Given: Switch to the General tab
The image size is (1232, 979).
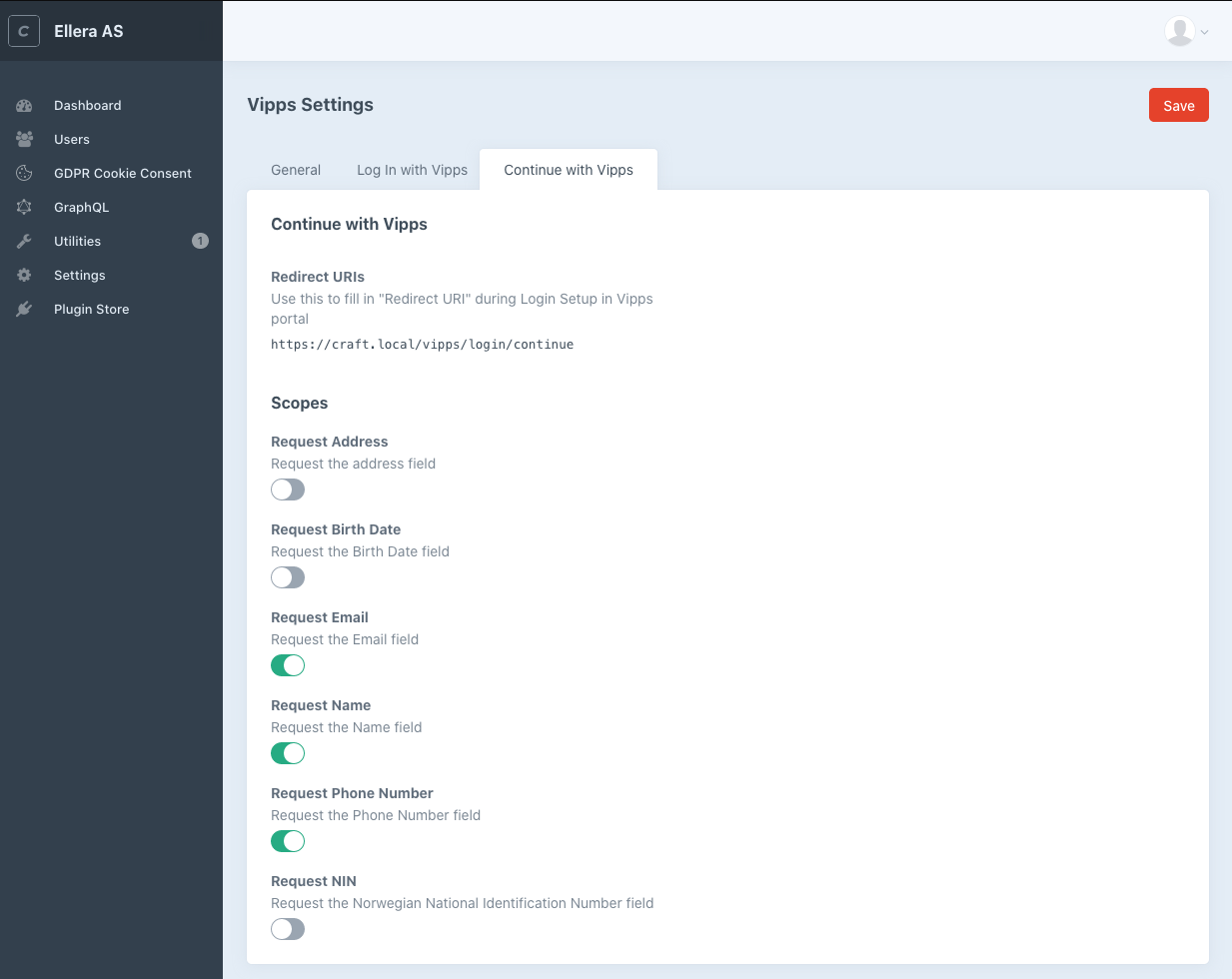Looking at the screenshot, I should [296, 170].
